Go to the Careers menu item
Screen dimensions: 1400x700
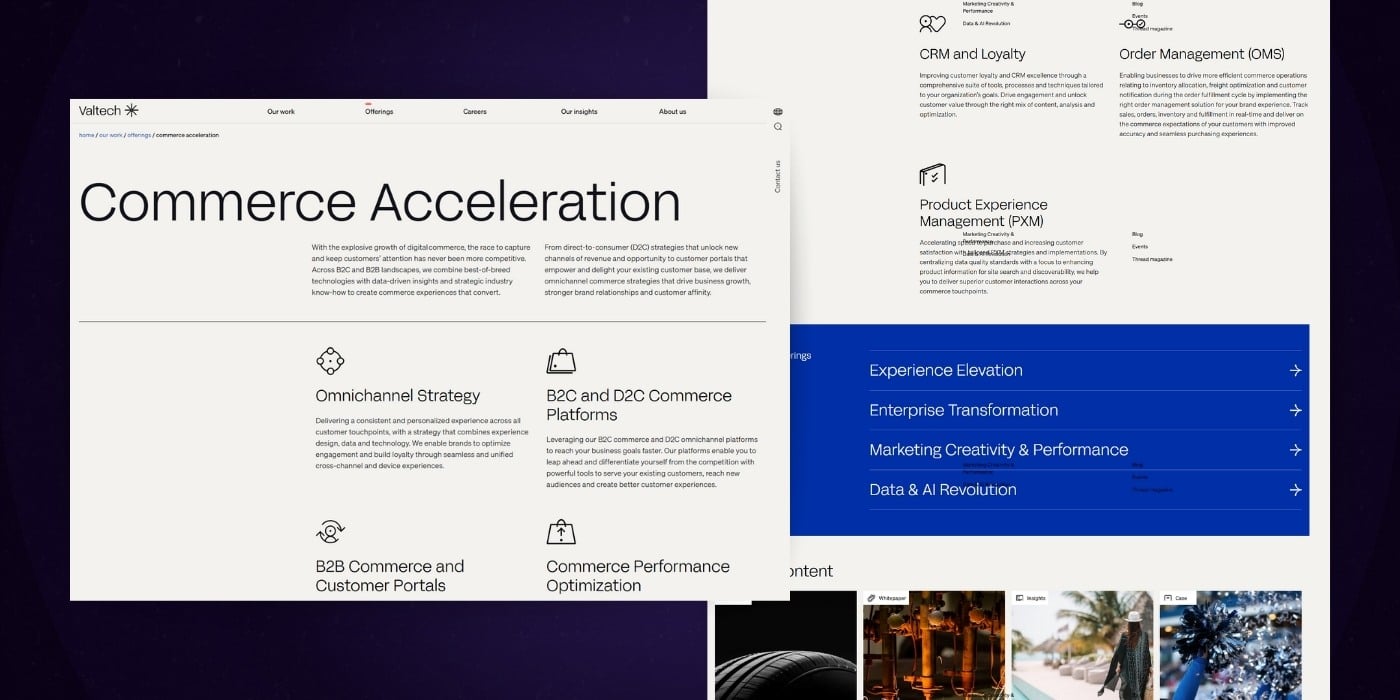point(475,112)
